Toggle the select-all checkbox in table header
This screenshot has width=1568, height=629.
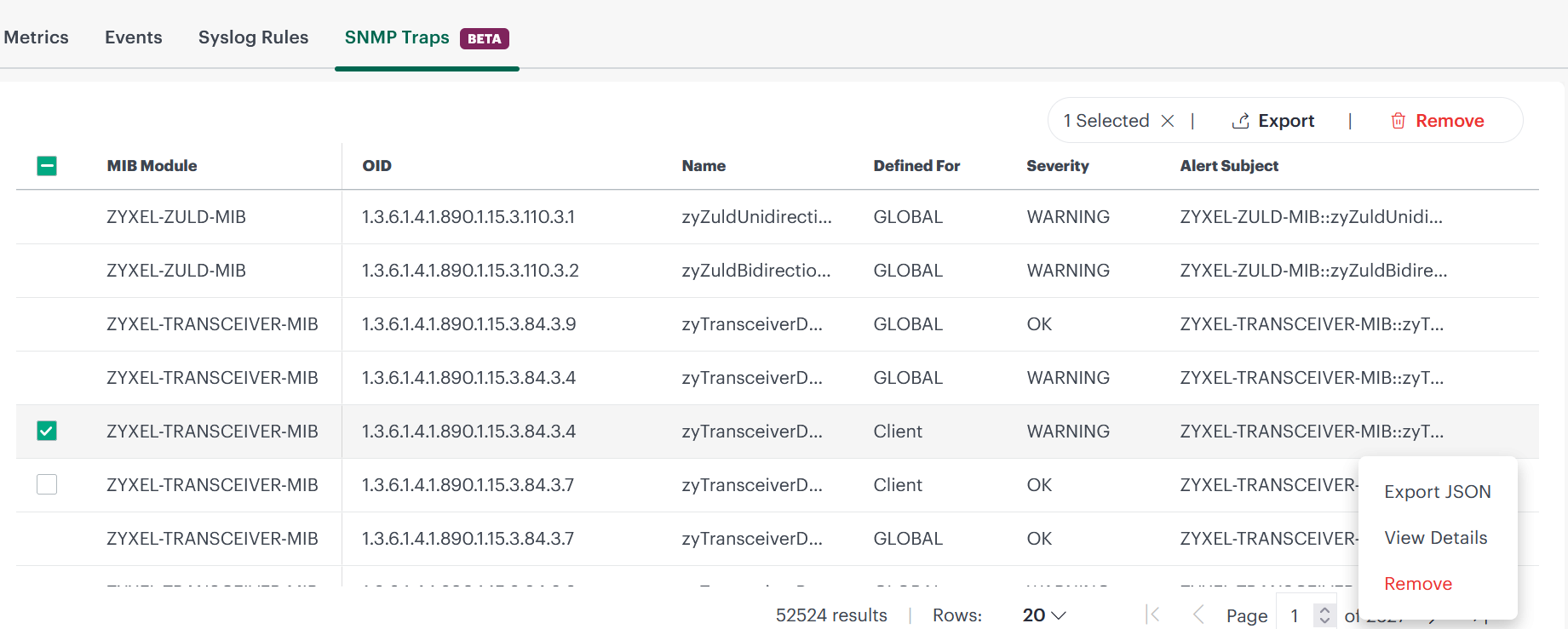coord(47,166)
